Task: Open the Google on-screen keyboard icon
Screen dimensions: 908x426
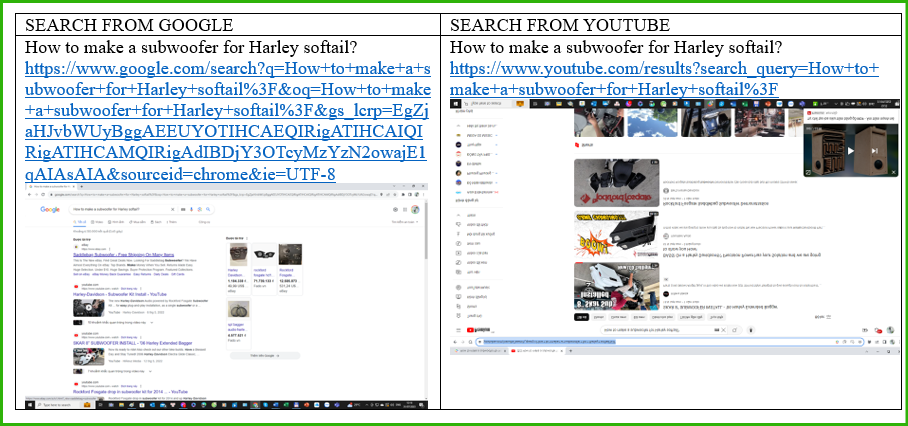Action: [x=184, y=210]
